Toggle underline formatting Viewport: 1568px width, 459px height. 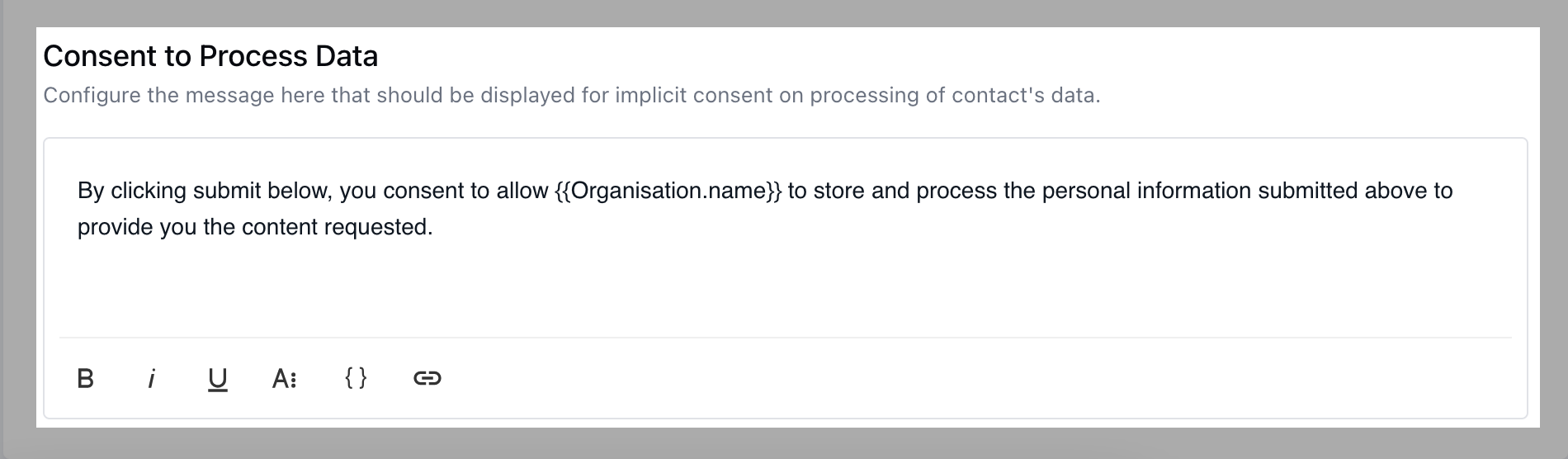coord(217,379)
